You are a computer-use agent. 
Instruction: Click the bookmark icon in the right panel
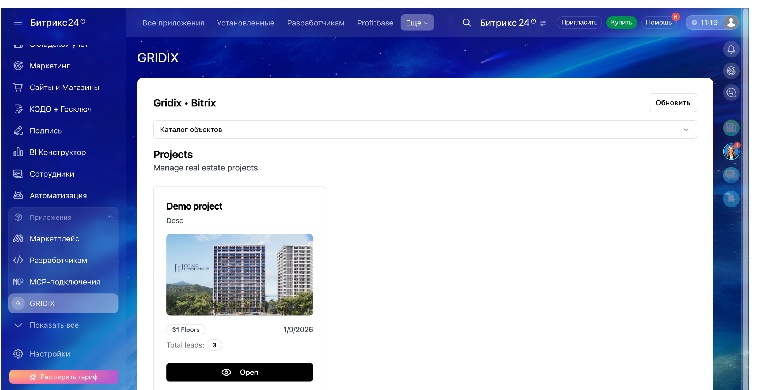[x=731, y=198]
